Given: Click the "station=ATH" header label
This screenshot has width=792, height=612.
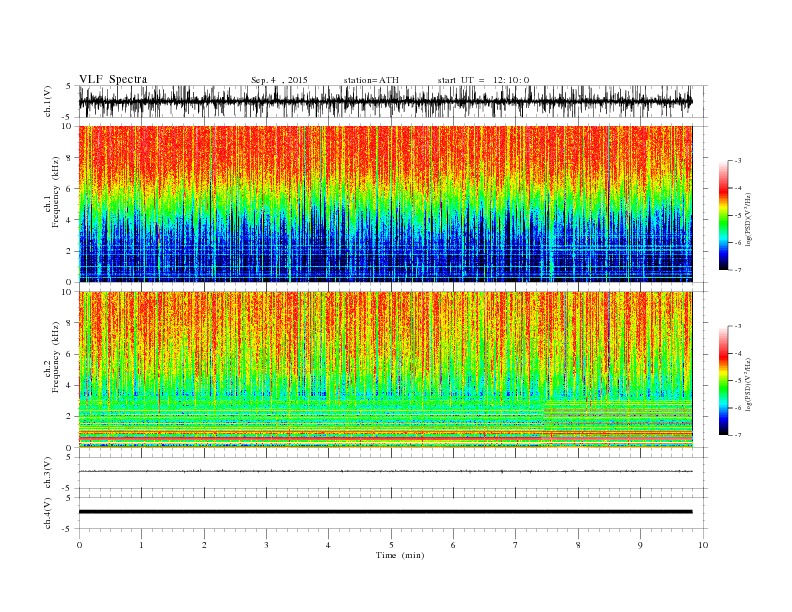Looking at the screenshot, I should 371,80.
